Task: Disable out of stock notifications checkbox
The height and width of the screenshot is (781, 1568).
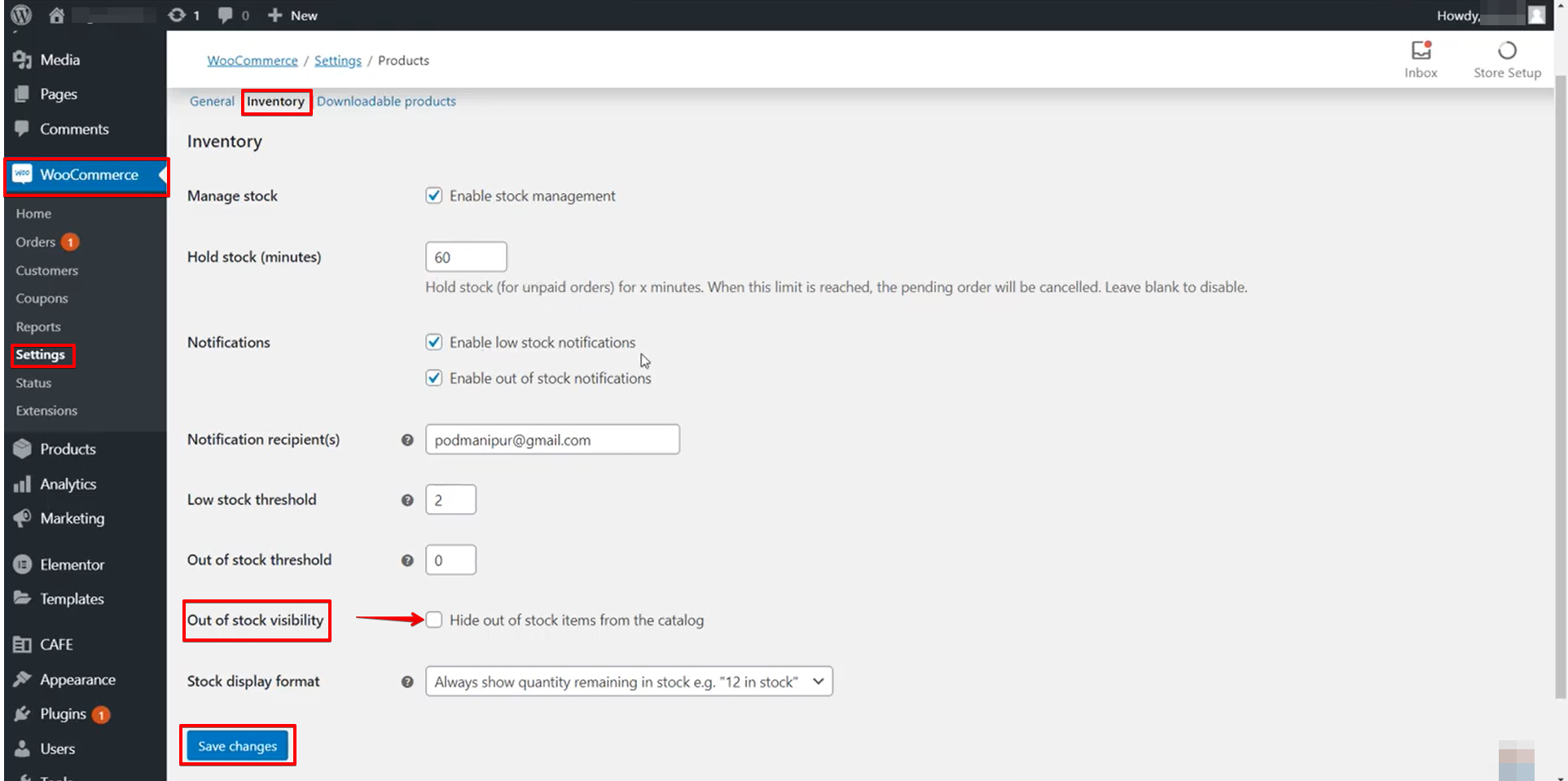Action: [x=434, y=378]
